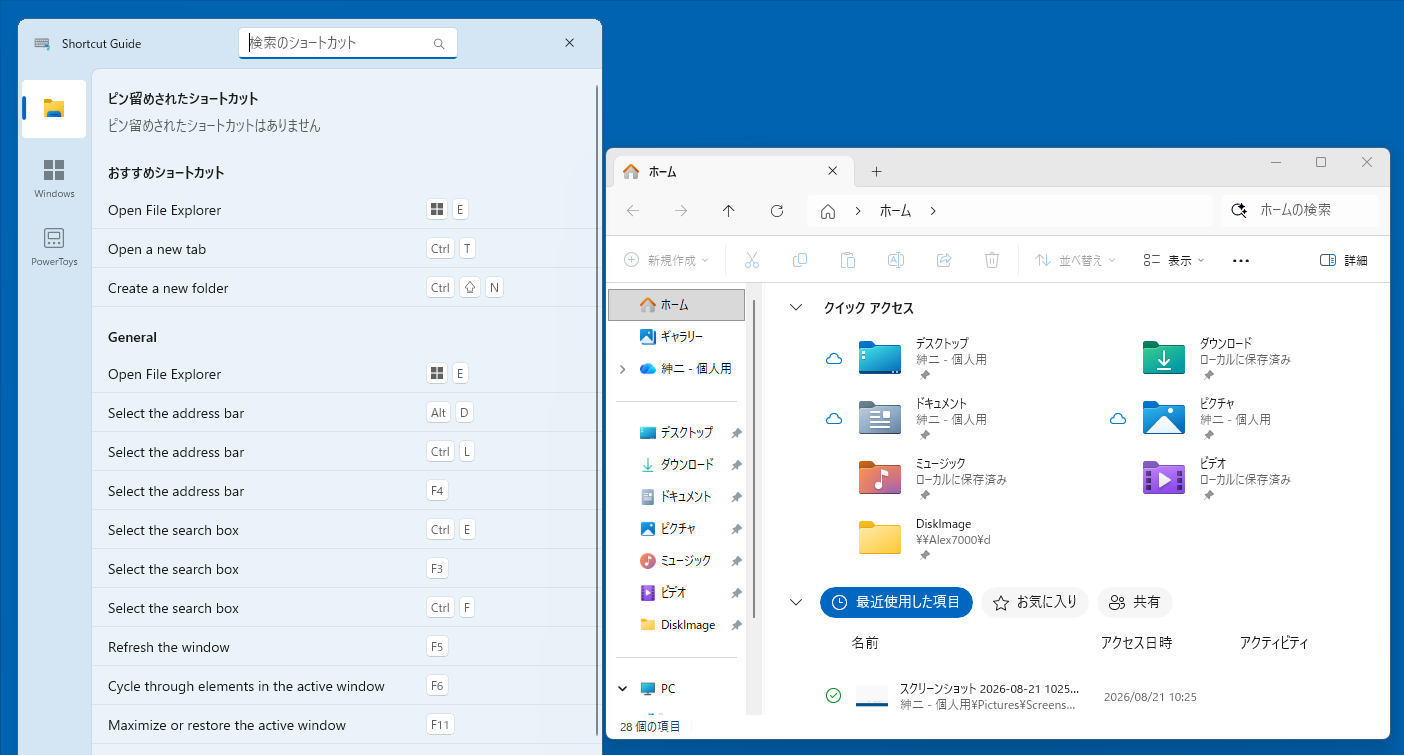
Task: Open the 表示 view dropdown
Action: [x=1174, y=260]
